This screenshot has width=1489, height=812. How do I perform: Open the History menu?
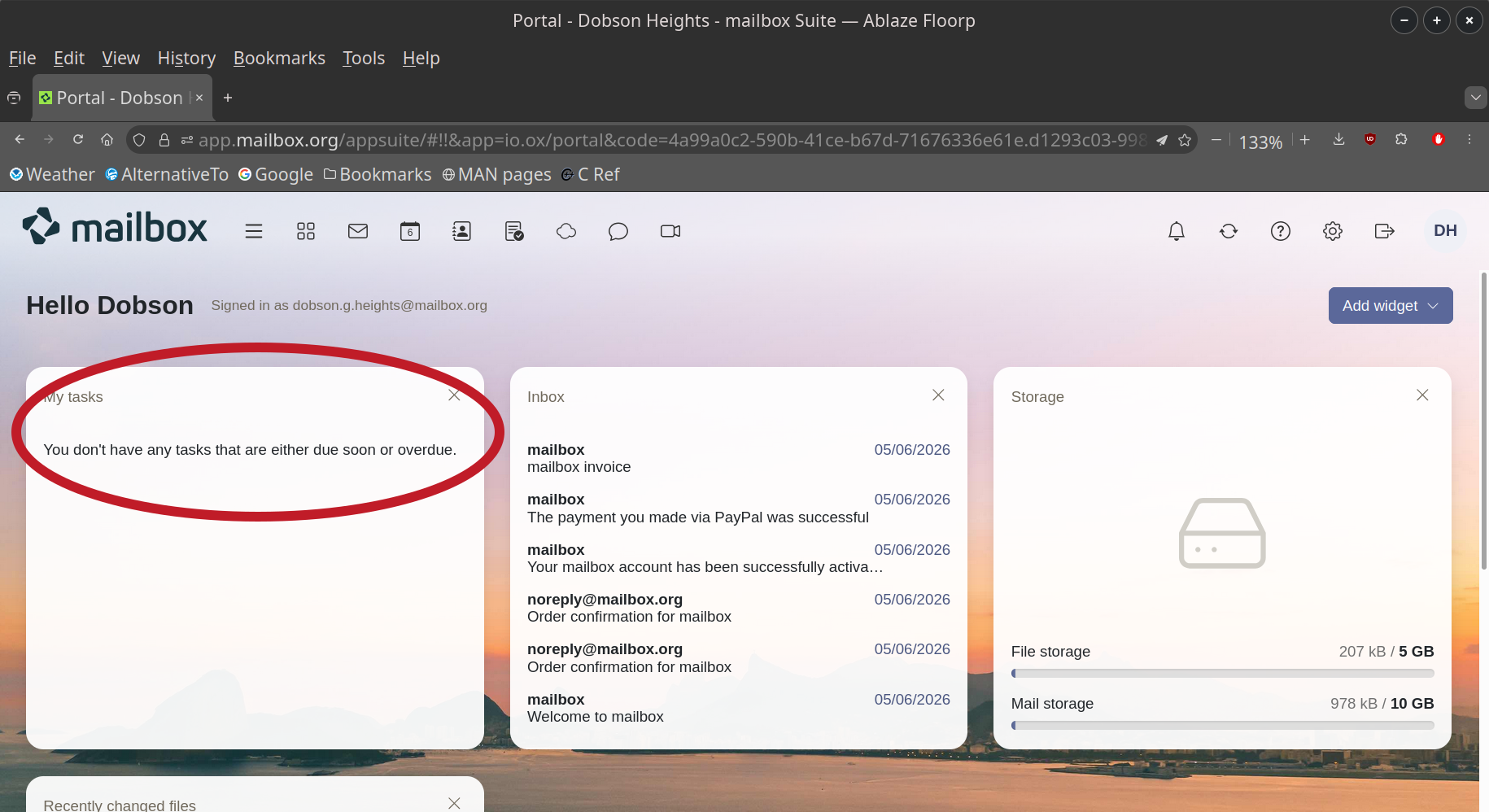click(186, 59)
